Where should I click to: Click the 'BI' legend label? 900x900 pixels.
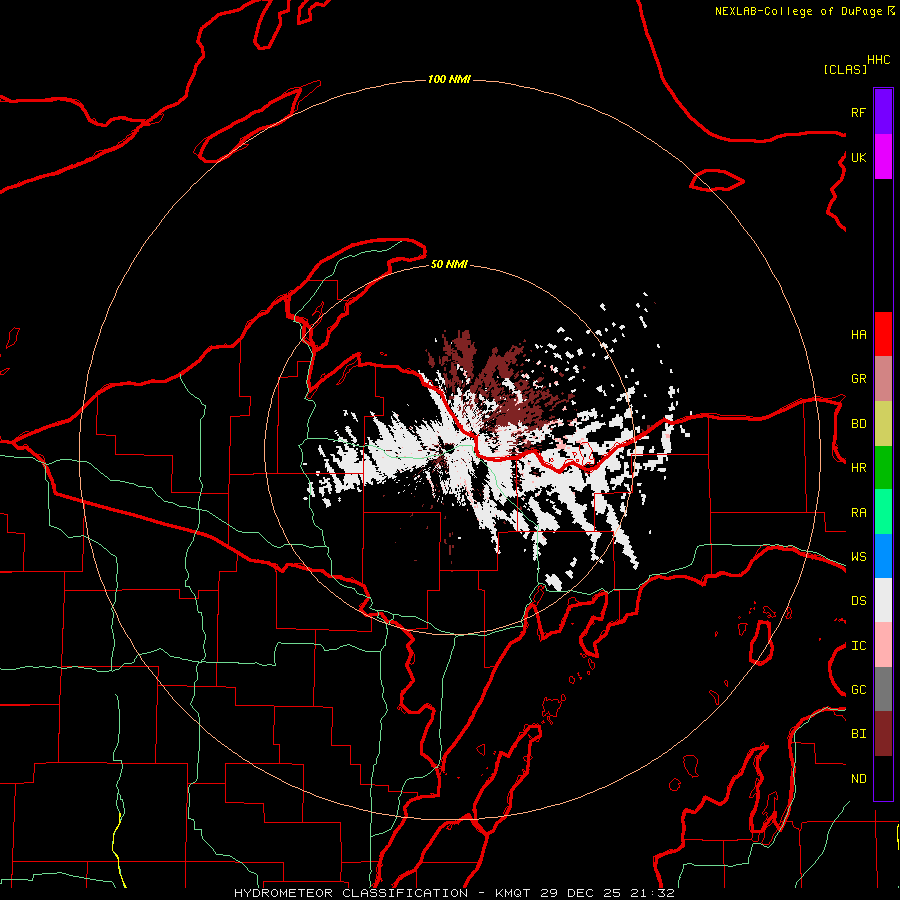tap(858, 734)
